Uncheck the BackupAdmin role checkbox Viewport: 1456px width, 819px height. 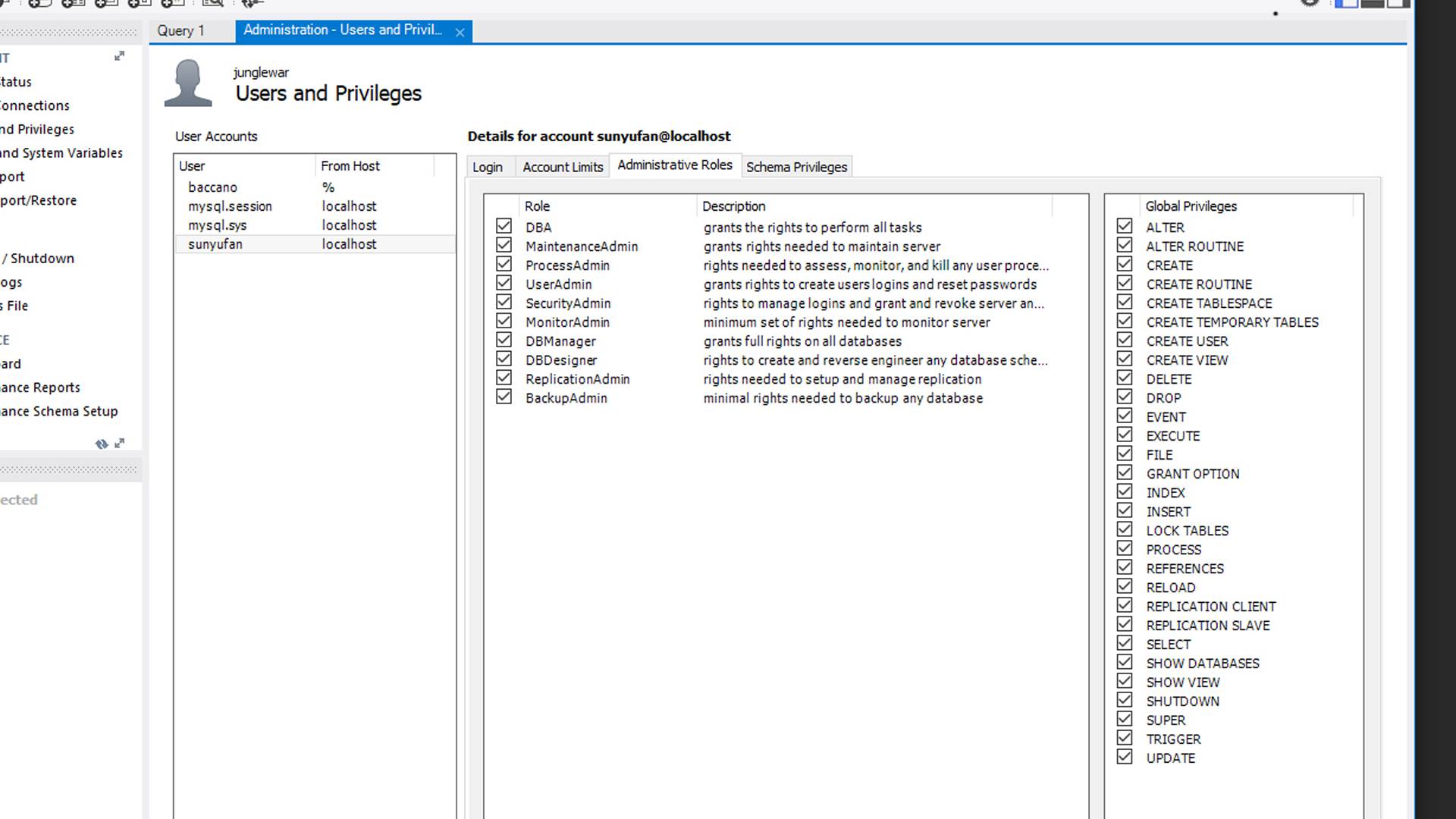[504, 397]
